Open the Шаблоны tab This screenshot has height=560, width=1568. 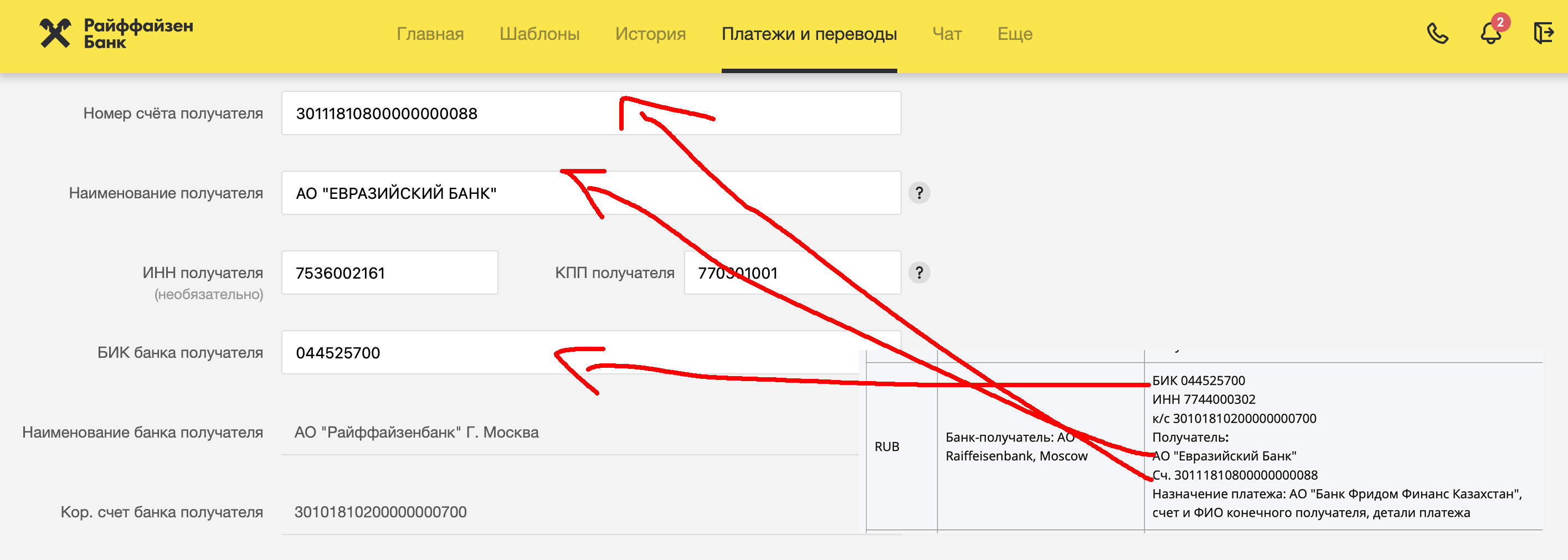pyautogui.click(x=539, y=34)
